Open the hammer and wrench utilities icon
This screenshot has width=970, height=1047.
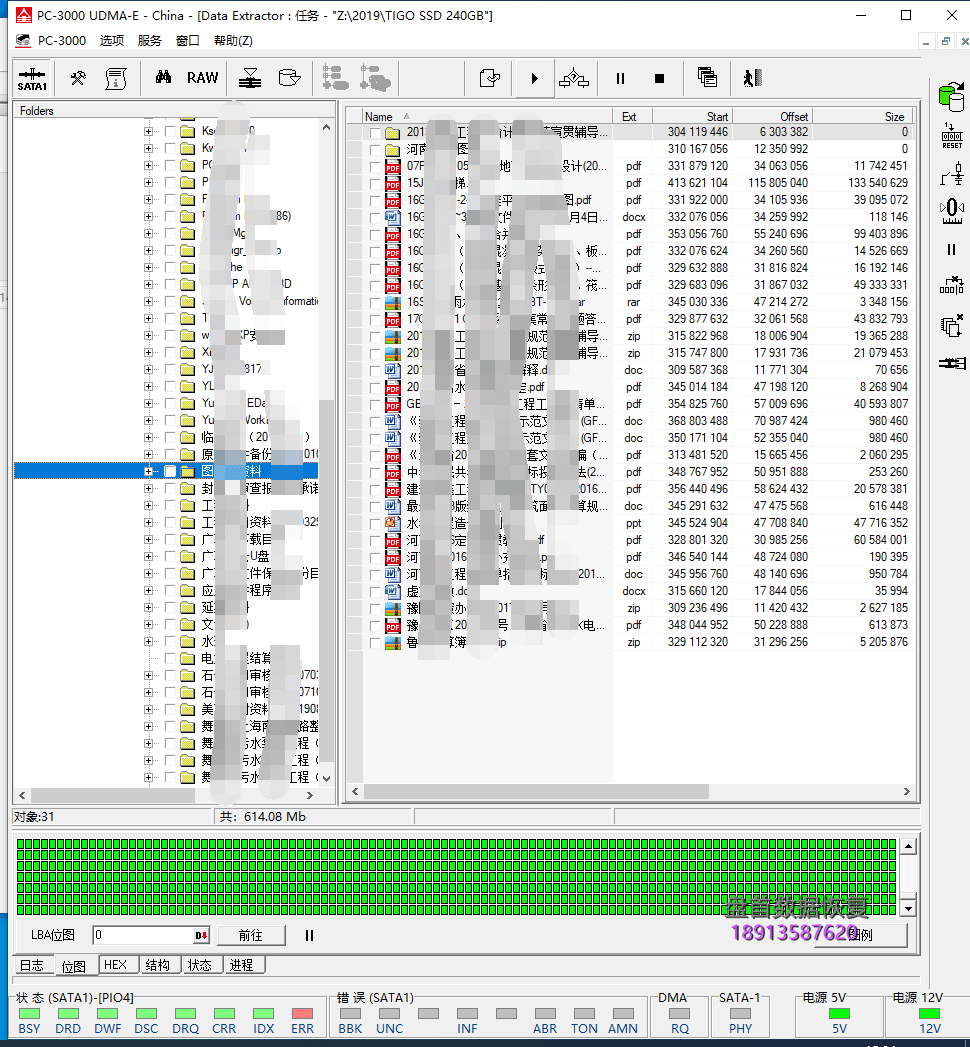coord(78,79)
